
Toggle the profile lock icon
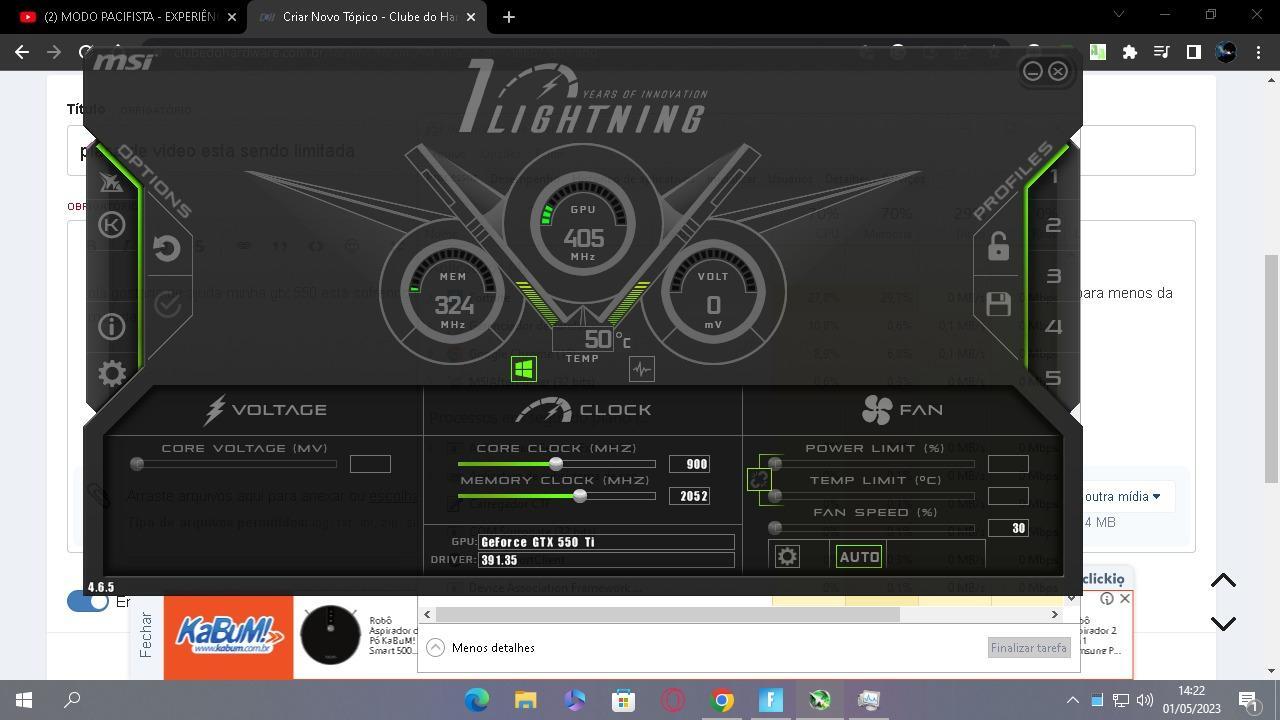click(998, 247)
